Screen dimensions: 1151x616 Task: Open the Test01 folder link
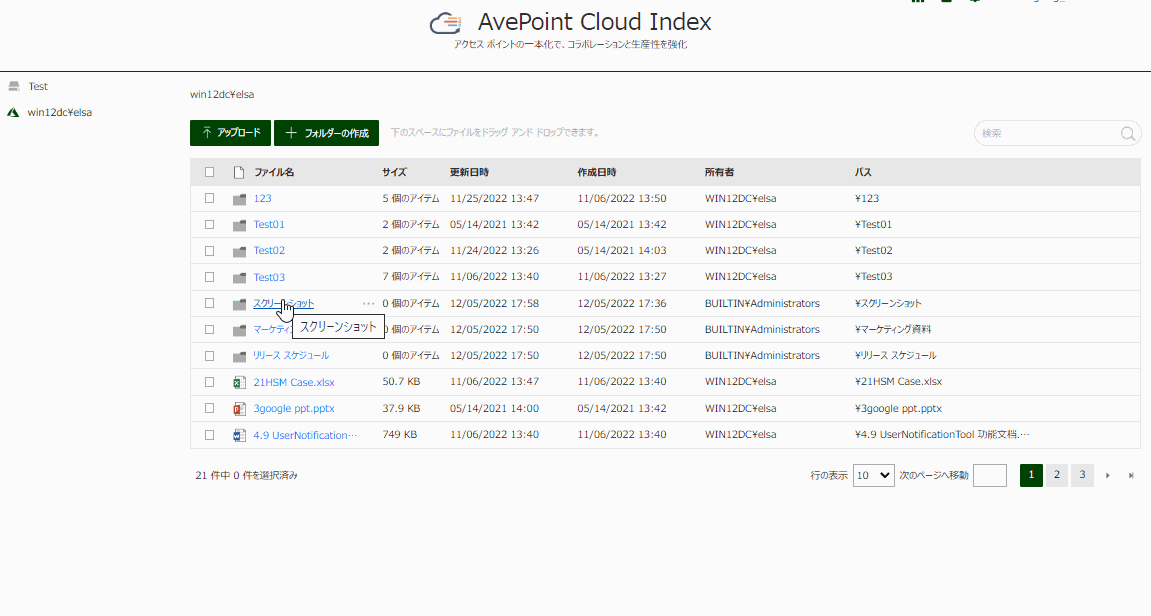pyautogui.click(x=269, y=225)
